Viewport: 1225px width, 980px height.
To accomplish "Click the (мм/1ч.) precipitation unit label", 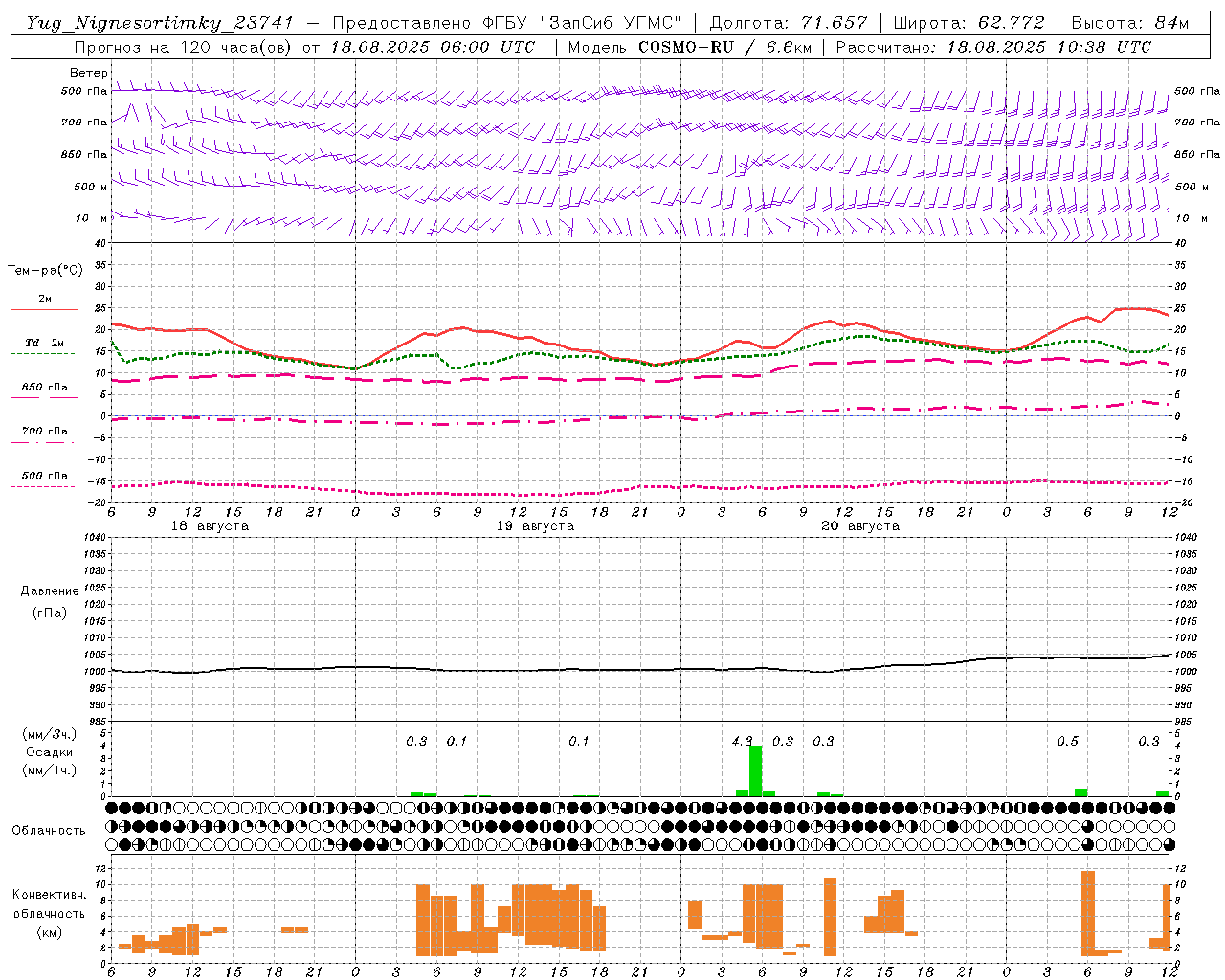I will [50, 770].
